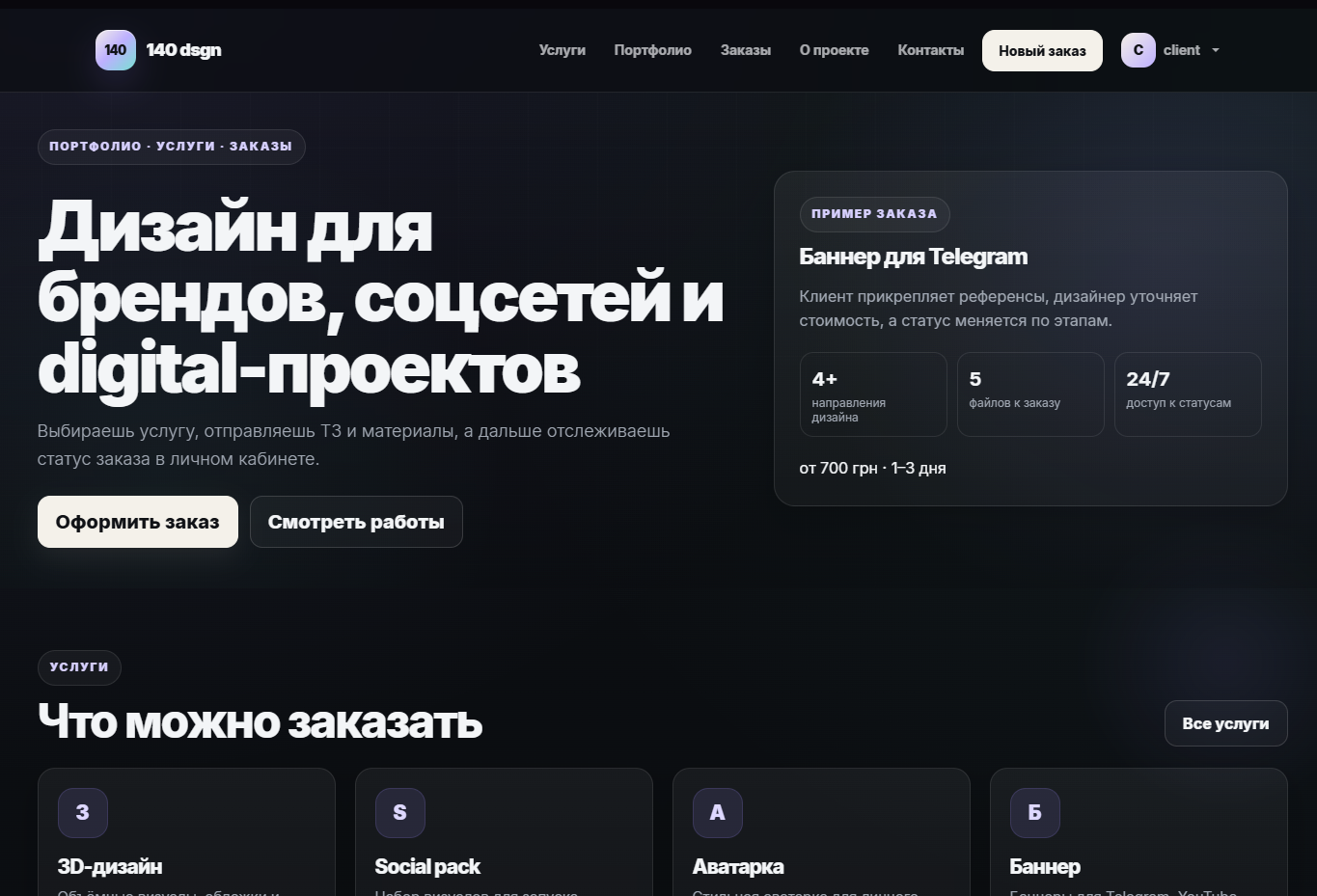1317x896 pixels.
Task: Click the Смотреть работы button
Action: 356,522
